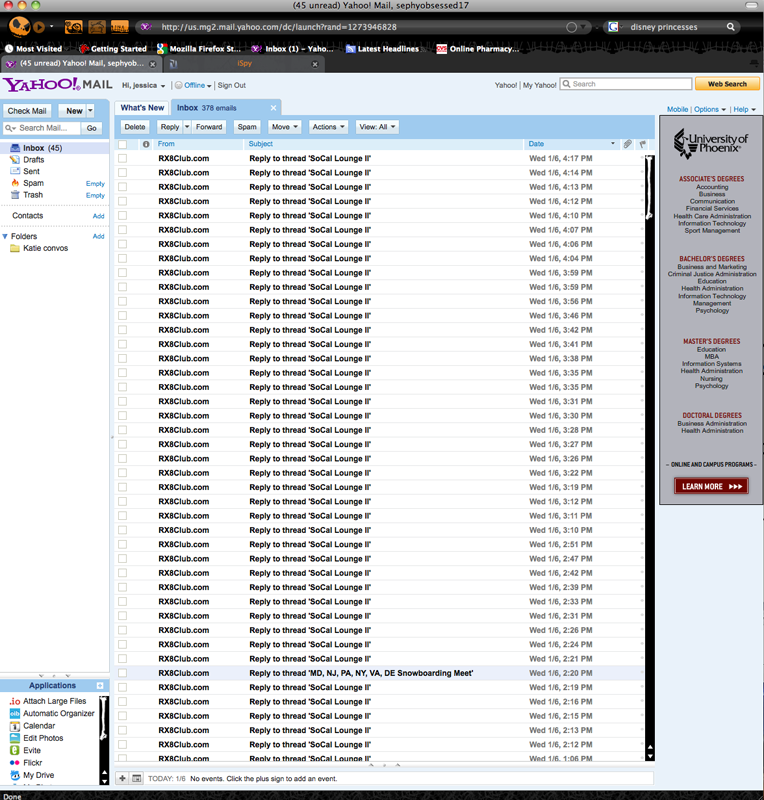Toggle the select-all checkbox in header row
This screenshot has height=800, width=764.
coord(122,144)
